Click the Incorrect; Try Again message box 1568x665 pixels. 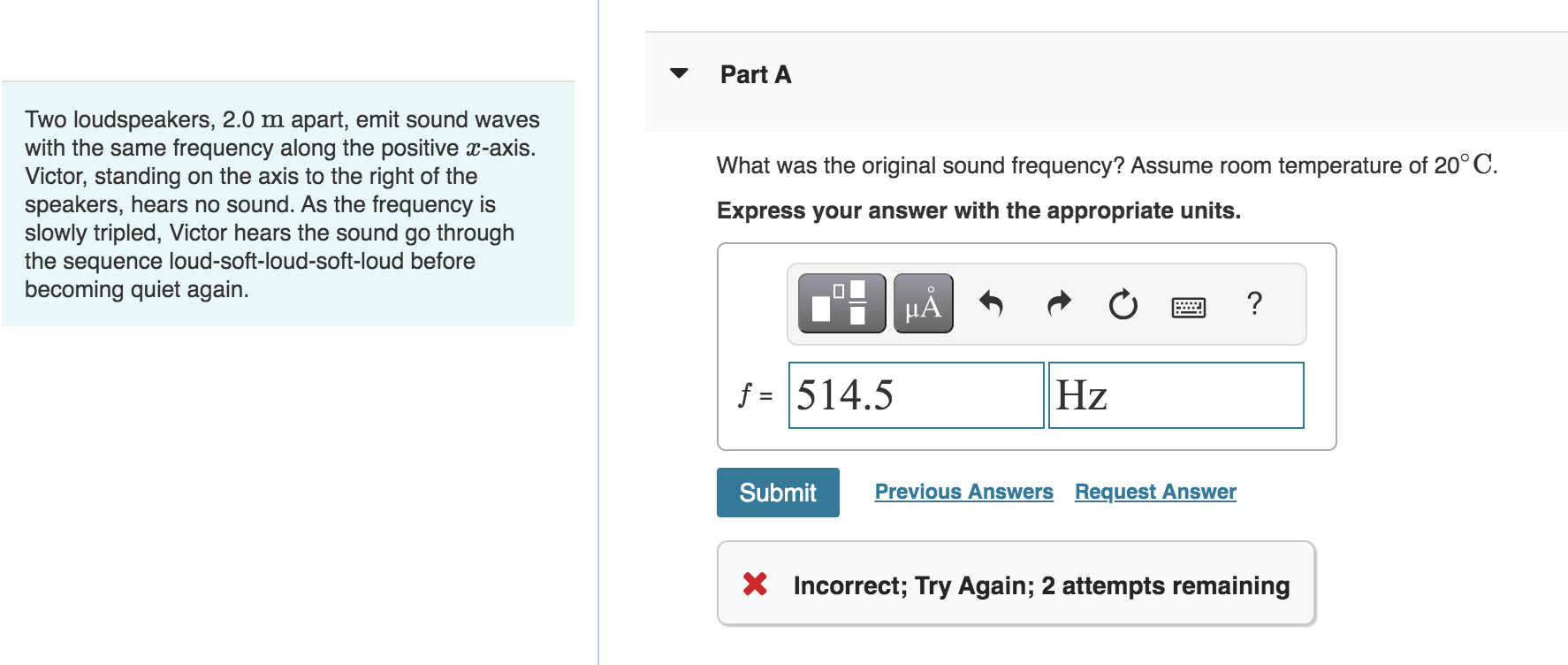tap(1016, 584)
